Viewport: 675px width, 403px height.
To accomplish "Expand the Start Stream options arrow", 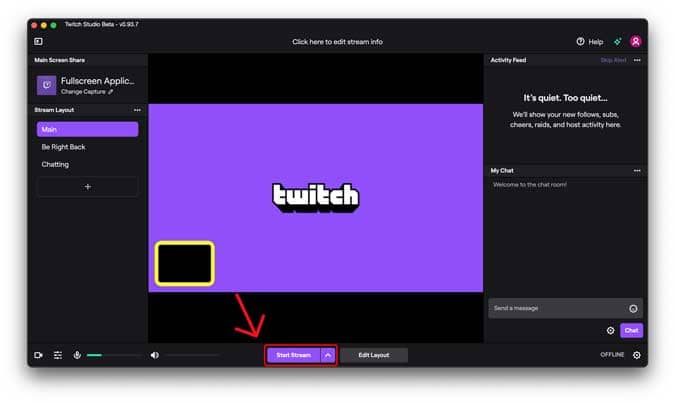I will pyautogui.click(x=328, y=355).
